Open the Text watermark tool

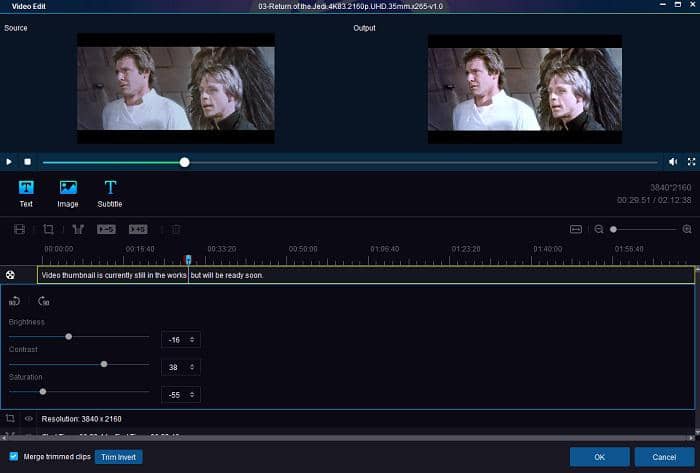point(26,194)
